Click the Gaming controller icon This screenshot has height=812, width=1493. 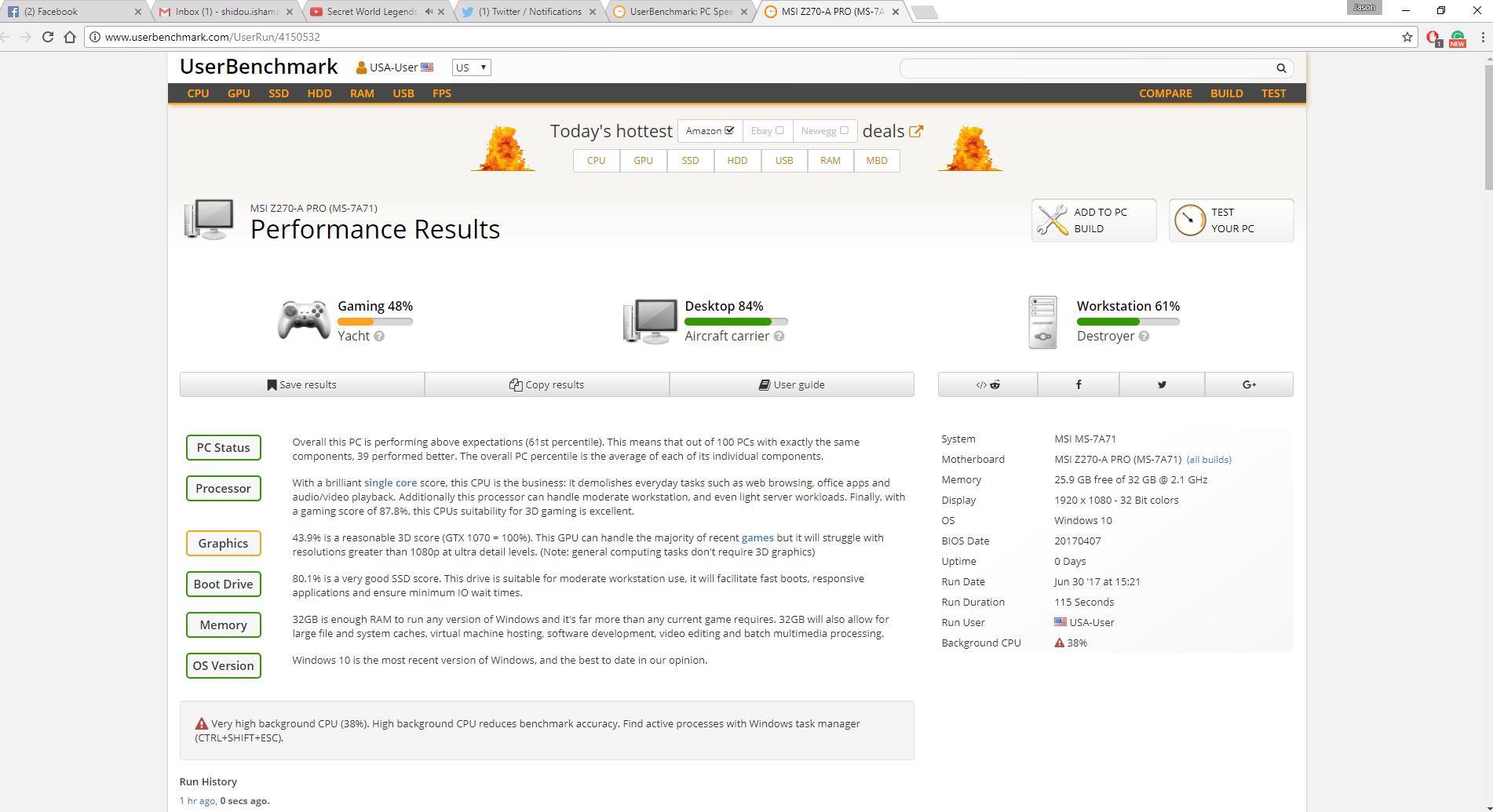[x=304, y=320]
